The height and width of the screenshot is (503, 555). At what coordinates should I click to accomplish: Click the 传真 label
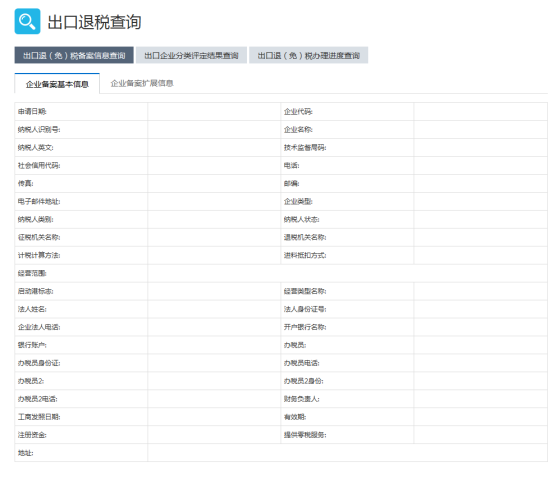pos(25,184)
